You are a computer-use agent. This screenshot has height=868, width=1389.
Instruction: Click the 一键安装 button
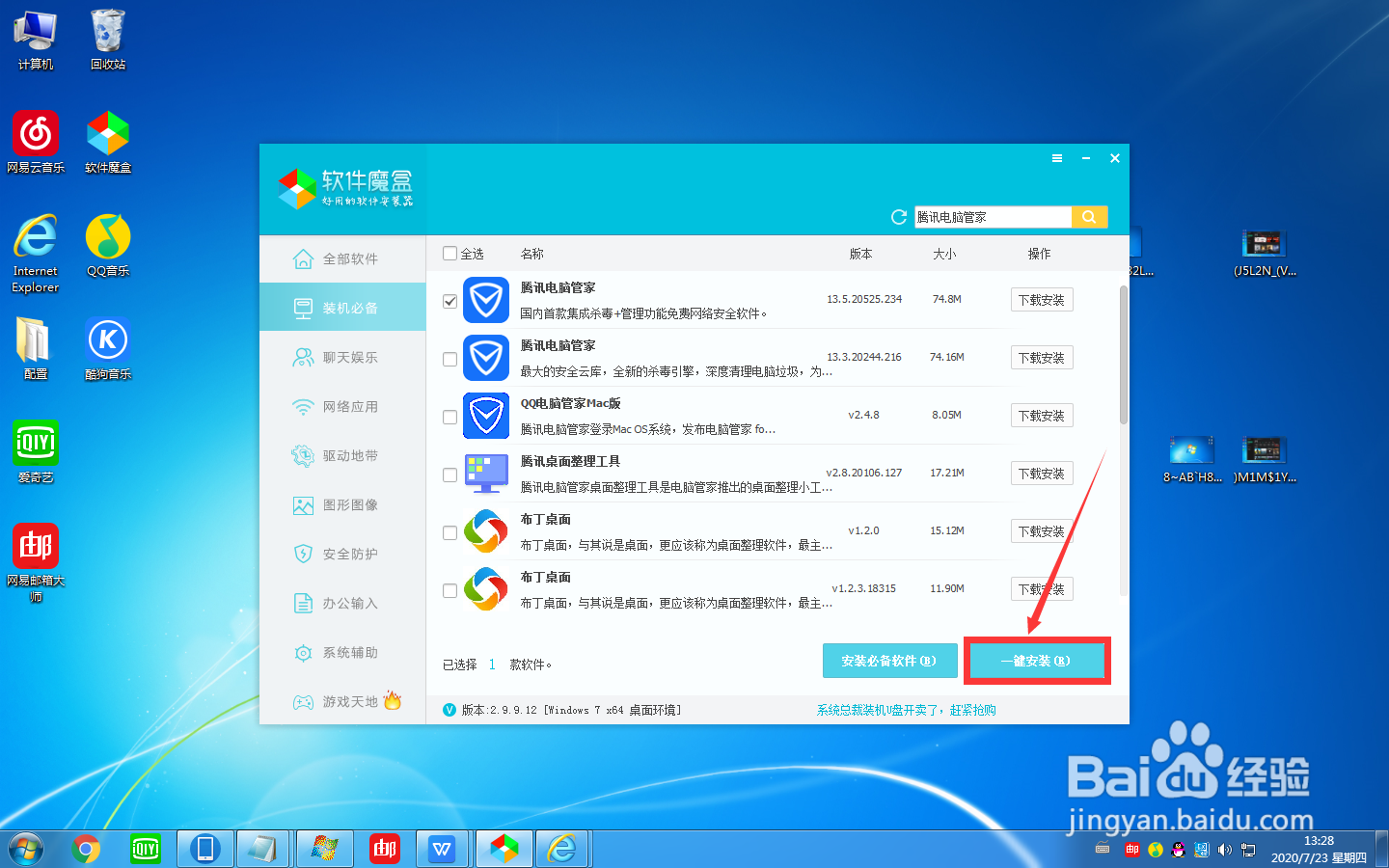[1036, 661]
